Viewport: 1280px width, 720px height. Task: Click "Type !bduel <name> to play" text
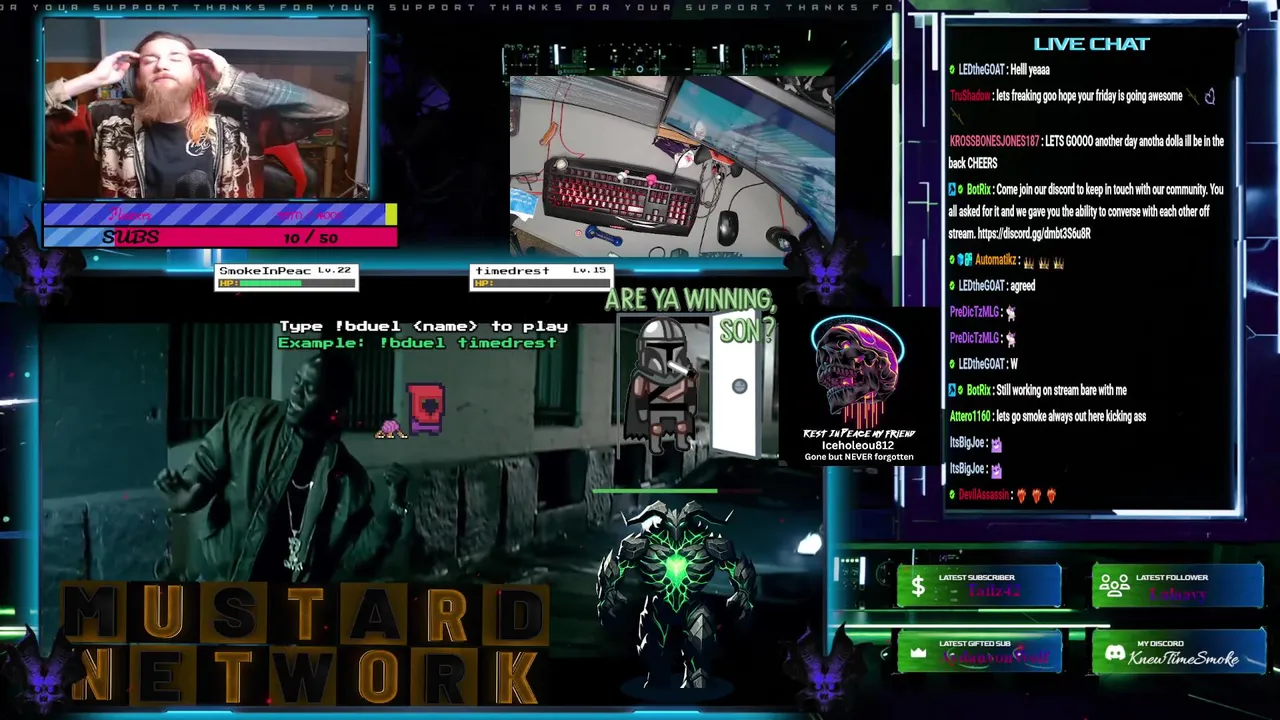tap(423, 326)
